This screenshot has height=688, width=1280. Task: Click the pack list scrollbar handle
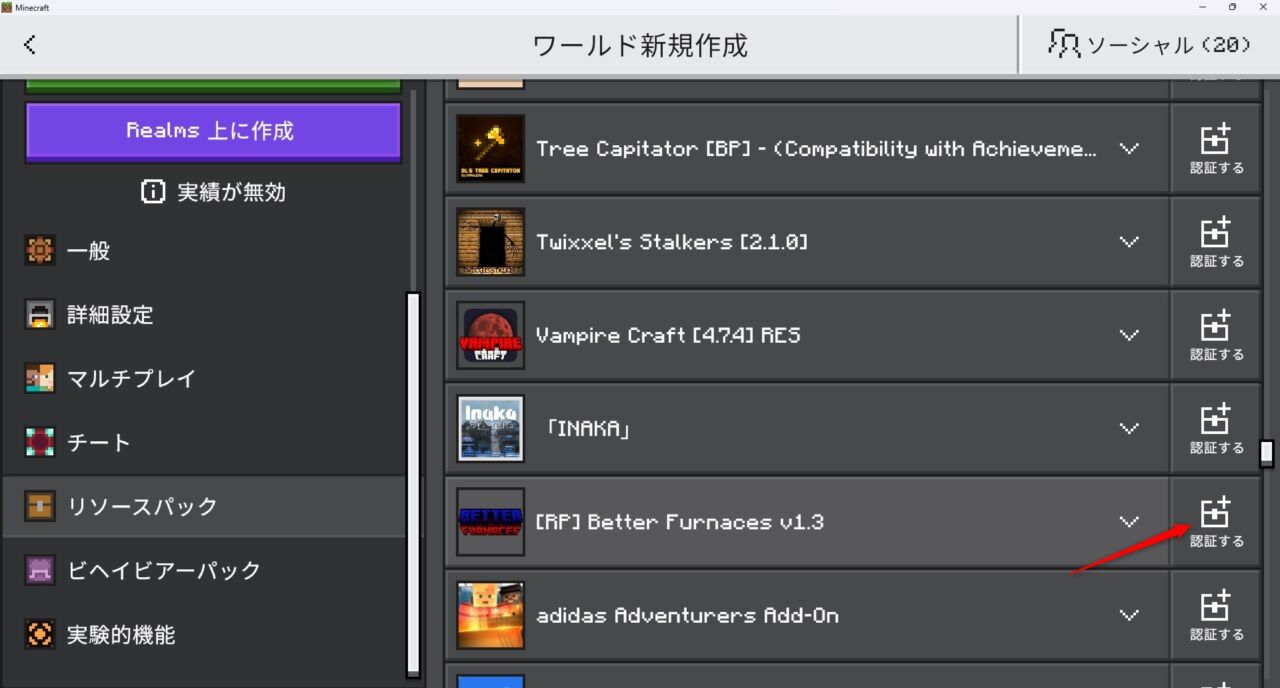1267,453
